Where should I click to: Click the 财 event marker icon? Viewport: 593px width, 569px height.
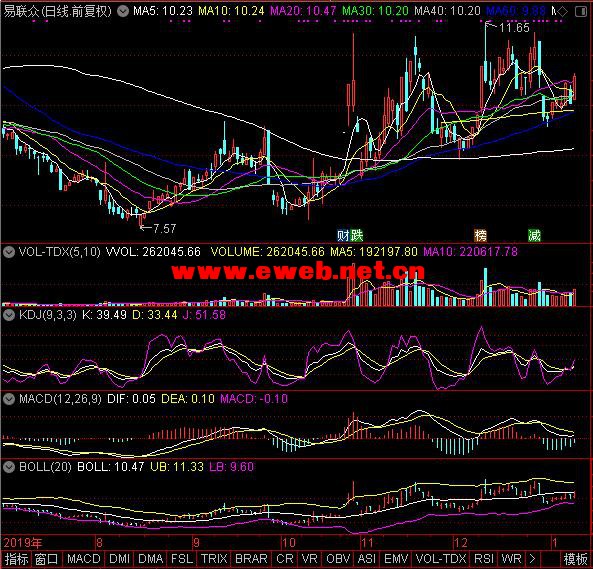343,236
